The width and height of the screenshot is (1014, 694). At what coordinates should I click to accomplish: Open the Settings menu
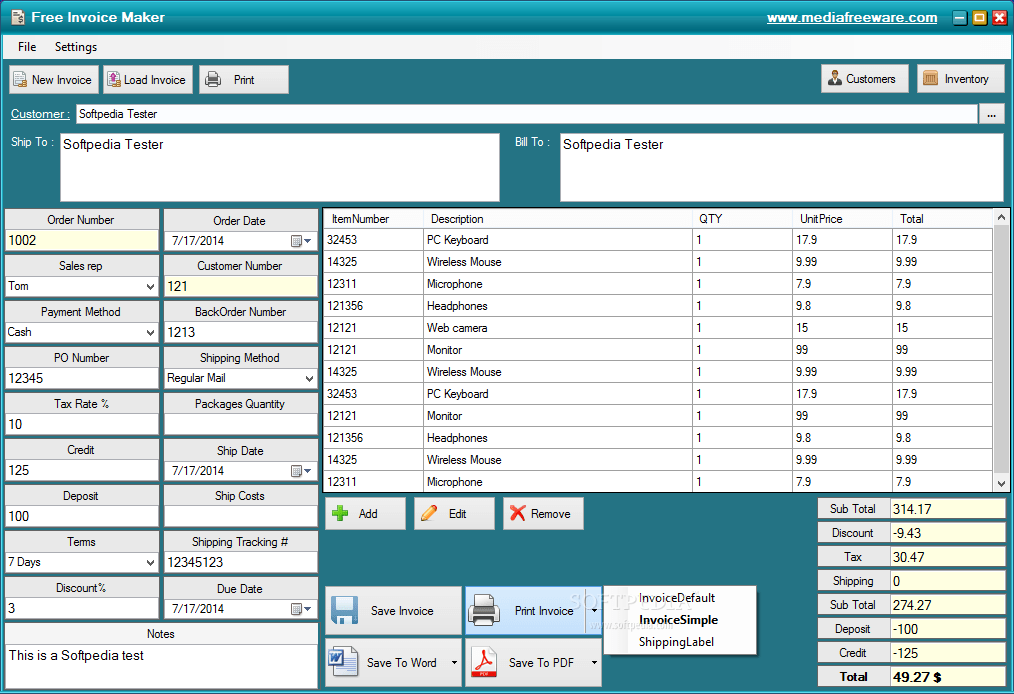pyautogui.click(x=75, y=47)
